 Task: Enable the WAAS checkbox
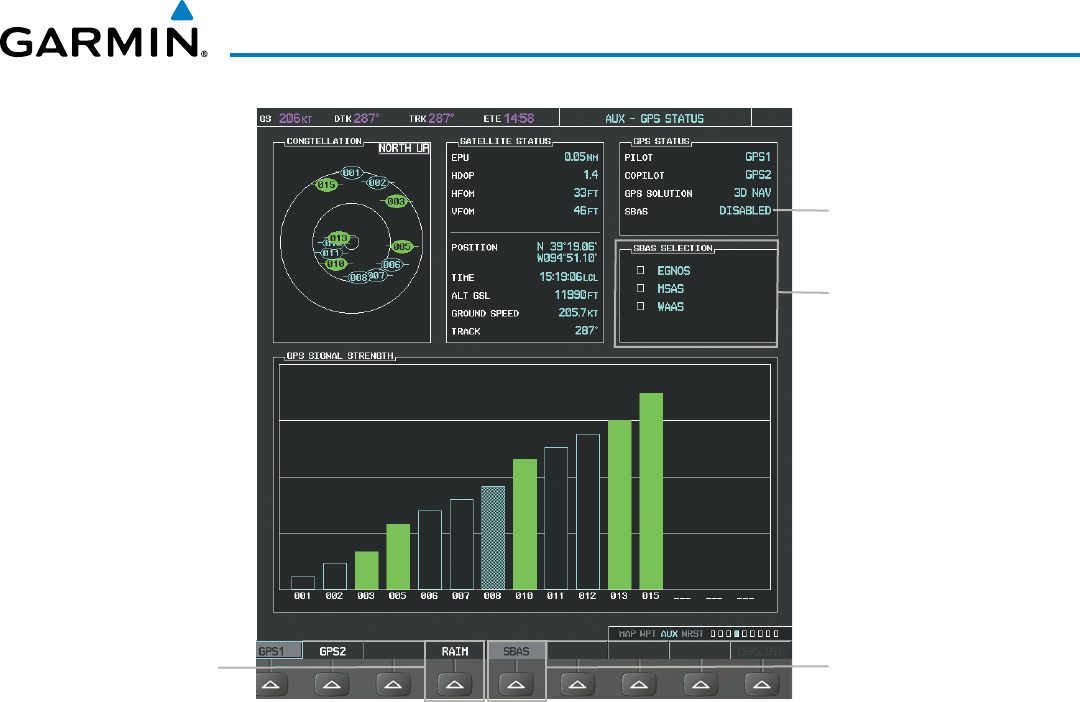point(641,306)
